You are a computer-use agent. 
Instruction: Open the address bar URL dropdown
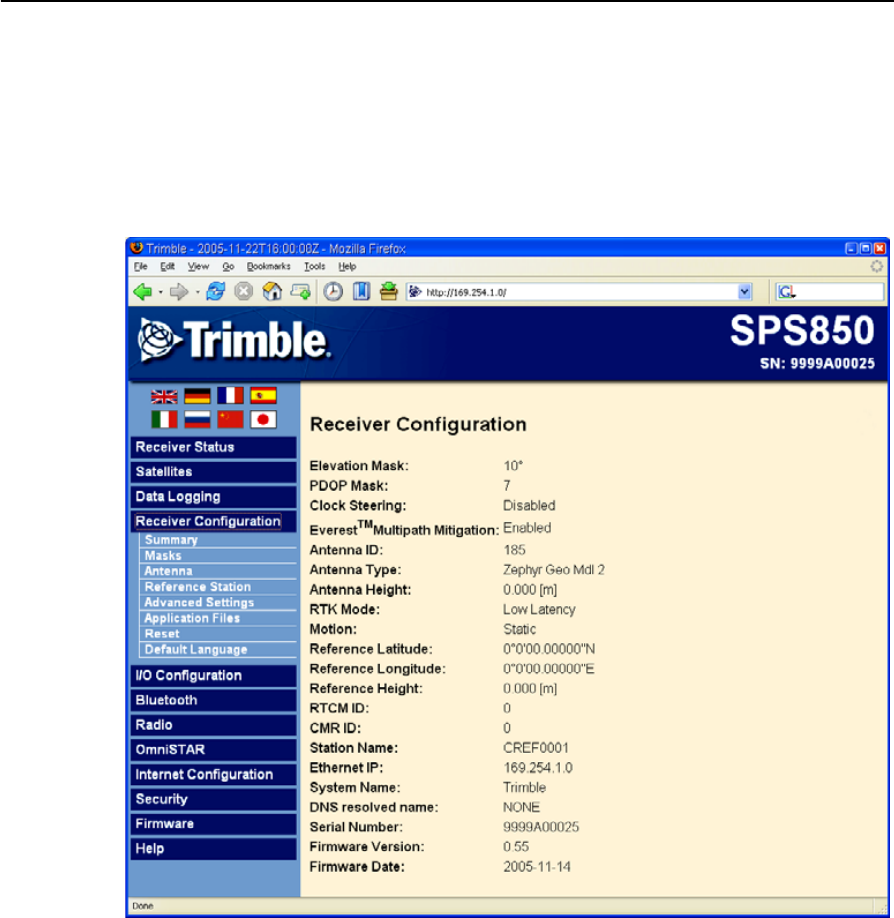click(x=745, y=292)
